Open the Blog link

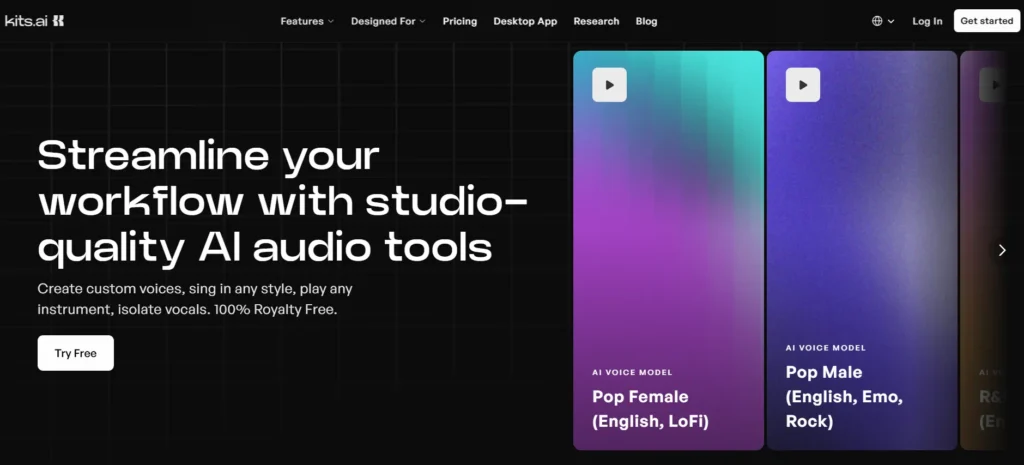pos(647,21)
